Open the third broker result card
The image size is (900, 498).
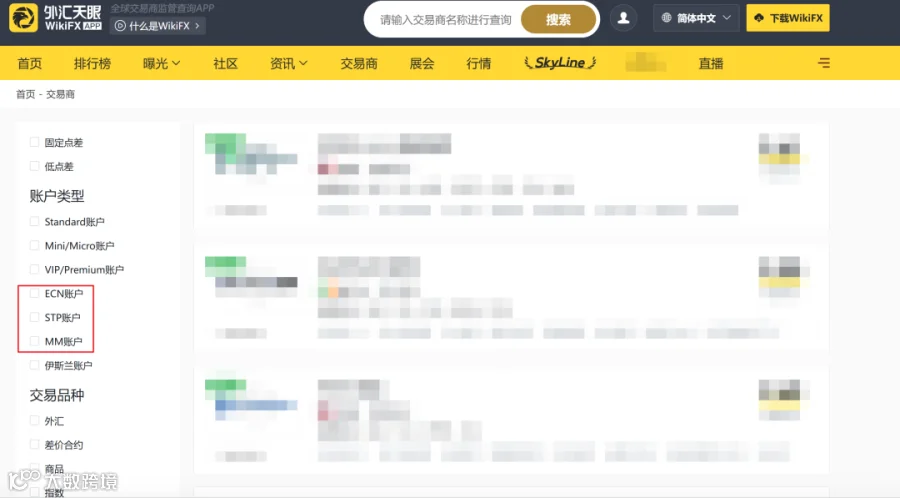511,421
